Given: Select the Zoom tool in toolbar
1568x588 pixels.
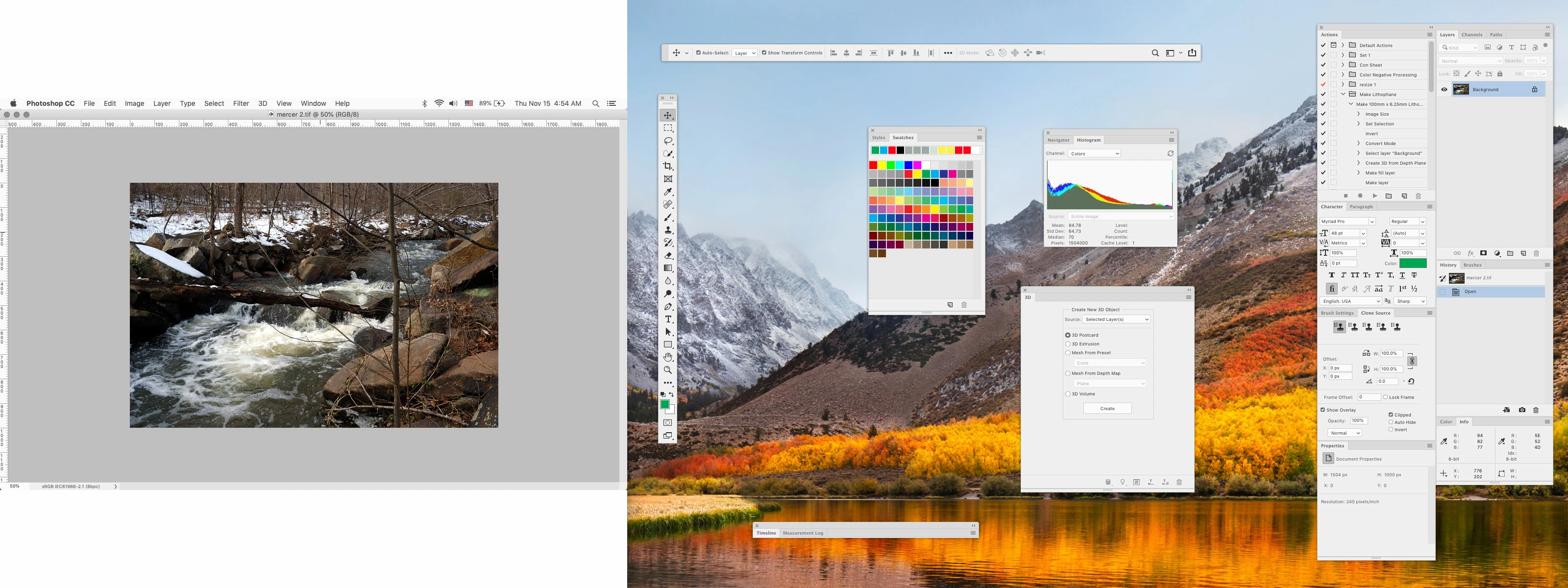Looking at the screenshot, I should point(668,370).
